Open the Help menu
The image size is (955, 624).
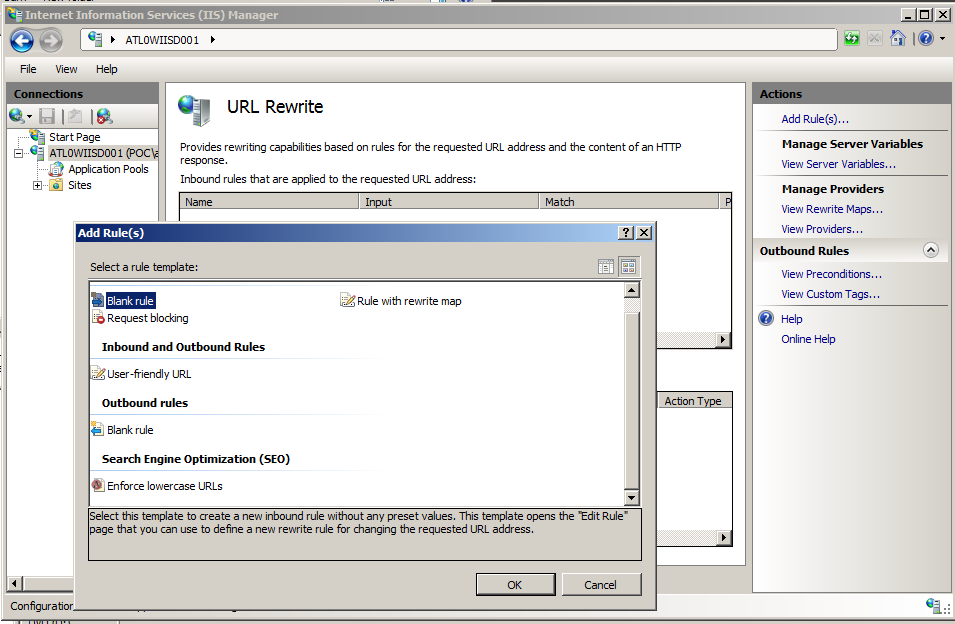(x=106, y=69)
